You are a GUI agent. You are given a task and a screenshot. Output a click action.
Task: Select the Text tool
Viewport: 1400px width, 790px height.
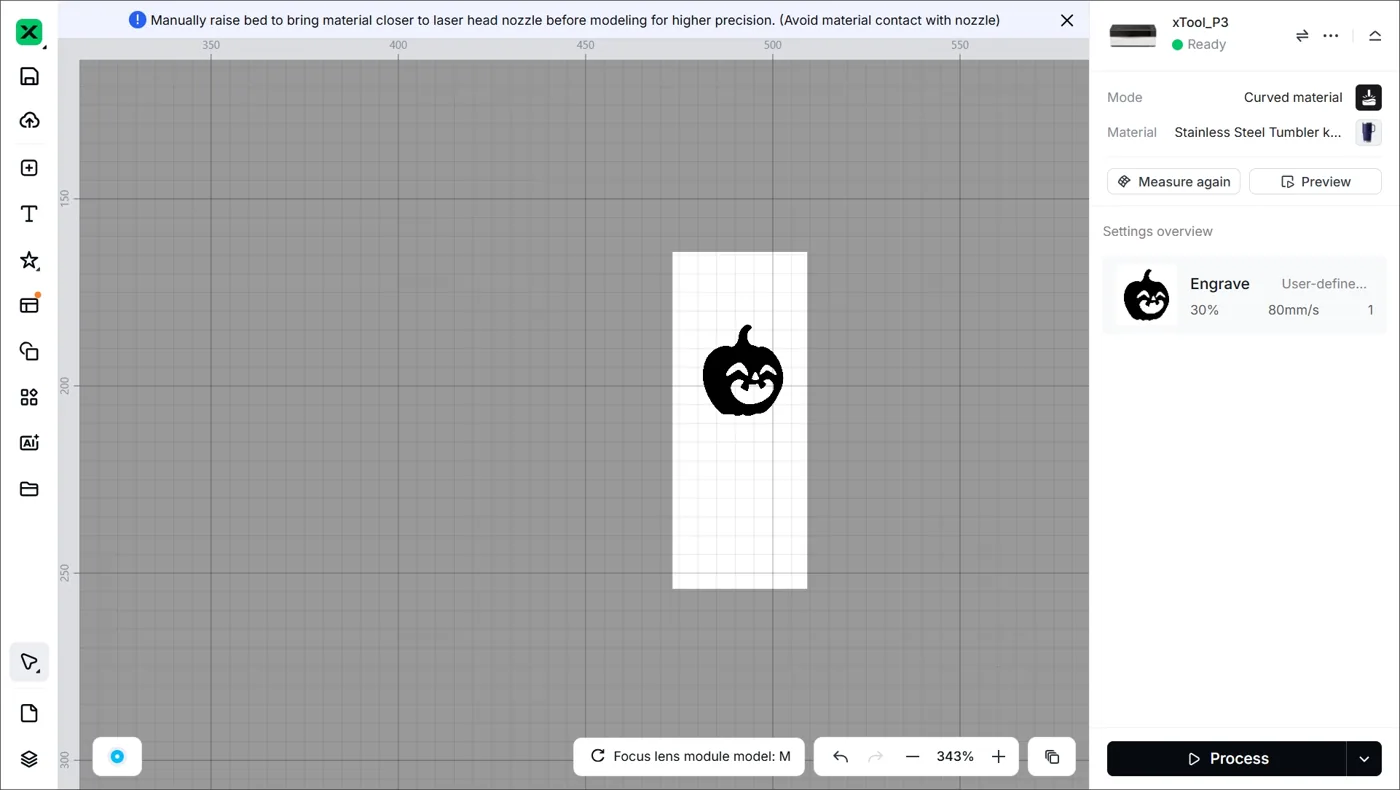(29, 214)
